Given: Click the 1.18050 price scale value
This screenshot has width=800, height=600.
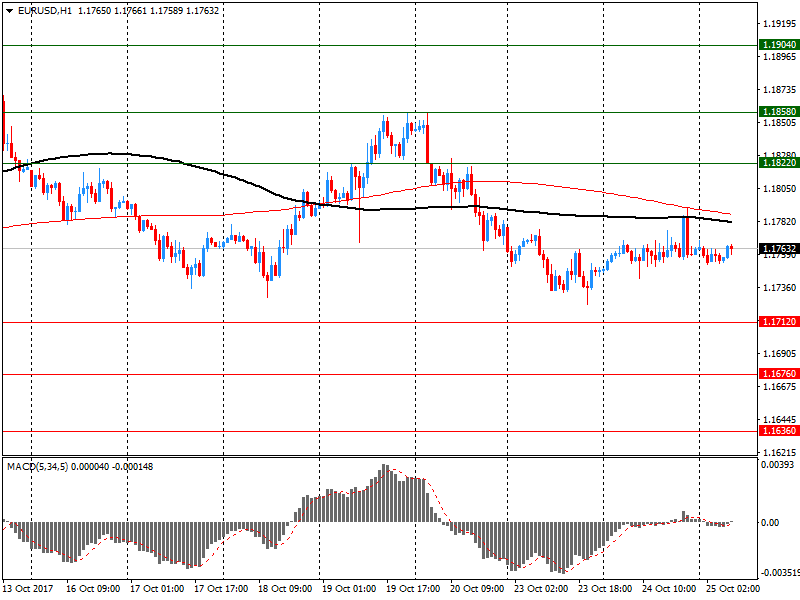Looking at the screenshot, I should coord(779,189).
